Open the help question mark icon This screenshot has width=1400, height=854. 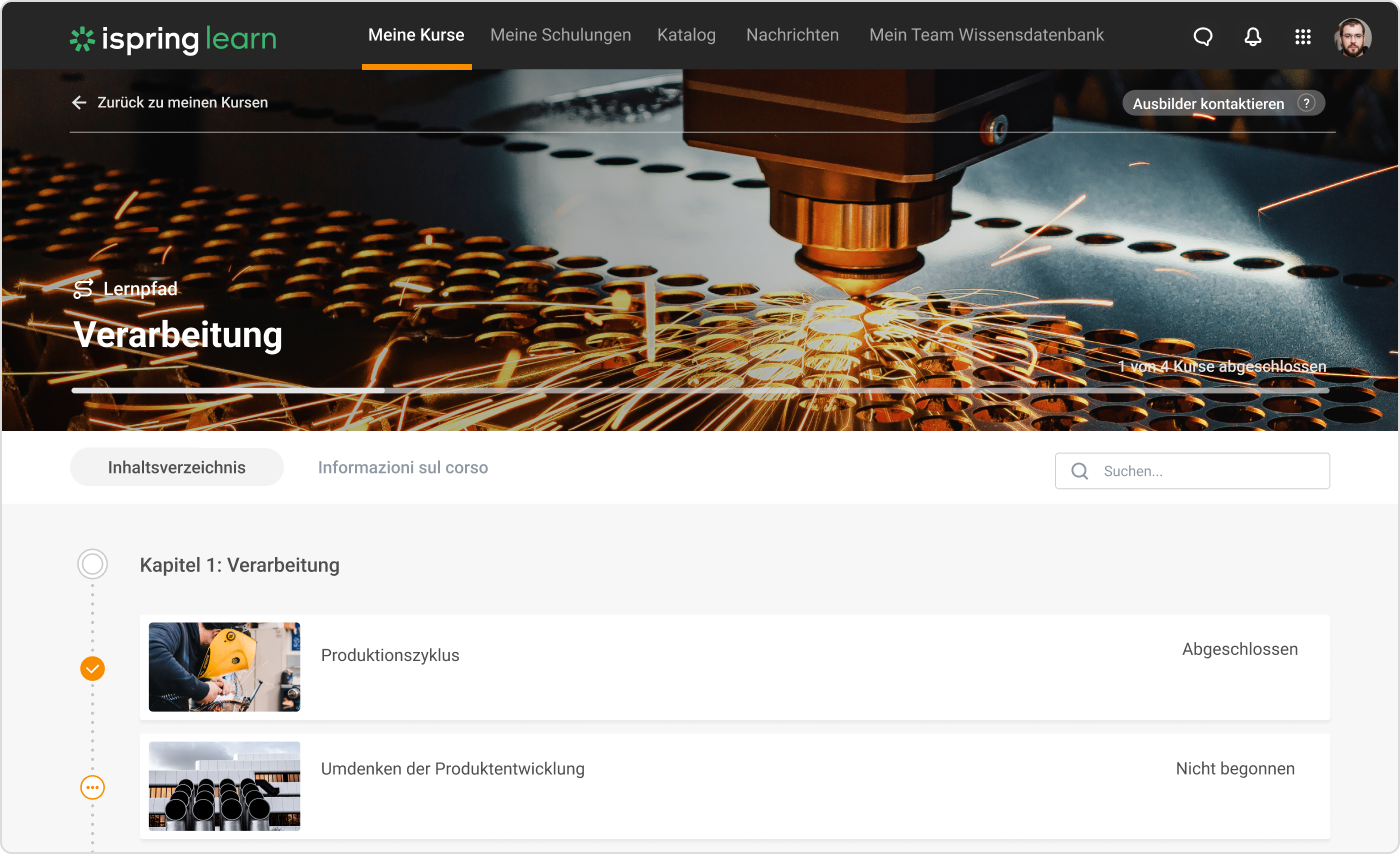(x=1306, y=102)
